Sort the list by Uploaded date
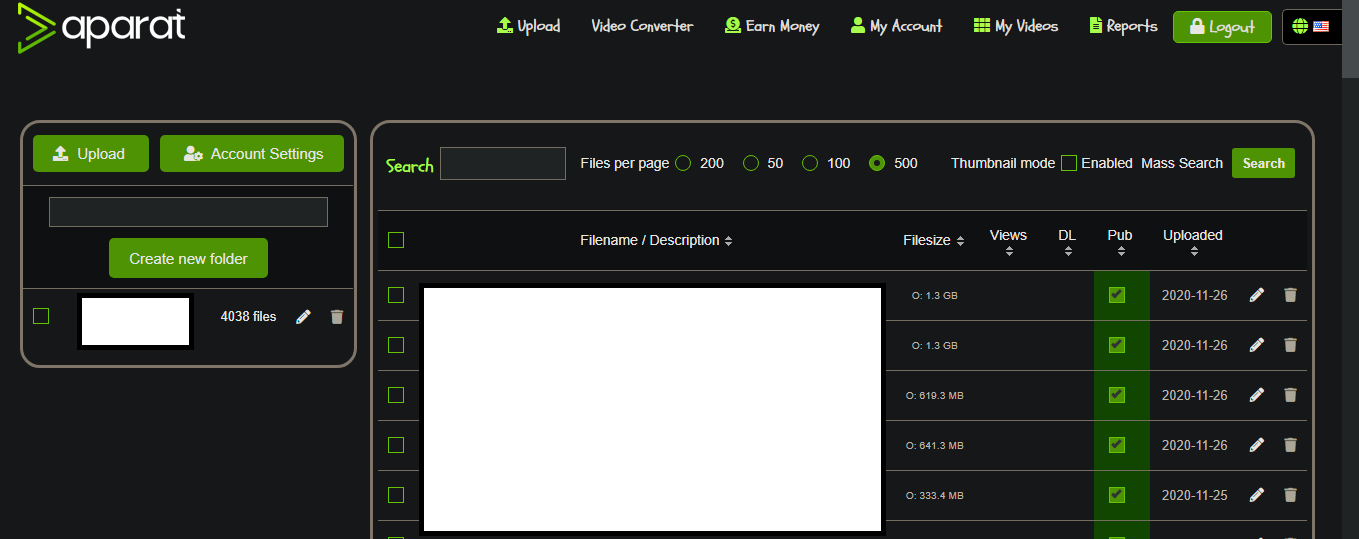This screenshot has width=1359, height=539. coord(1193,243)
